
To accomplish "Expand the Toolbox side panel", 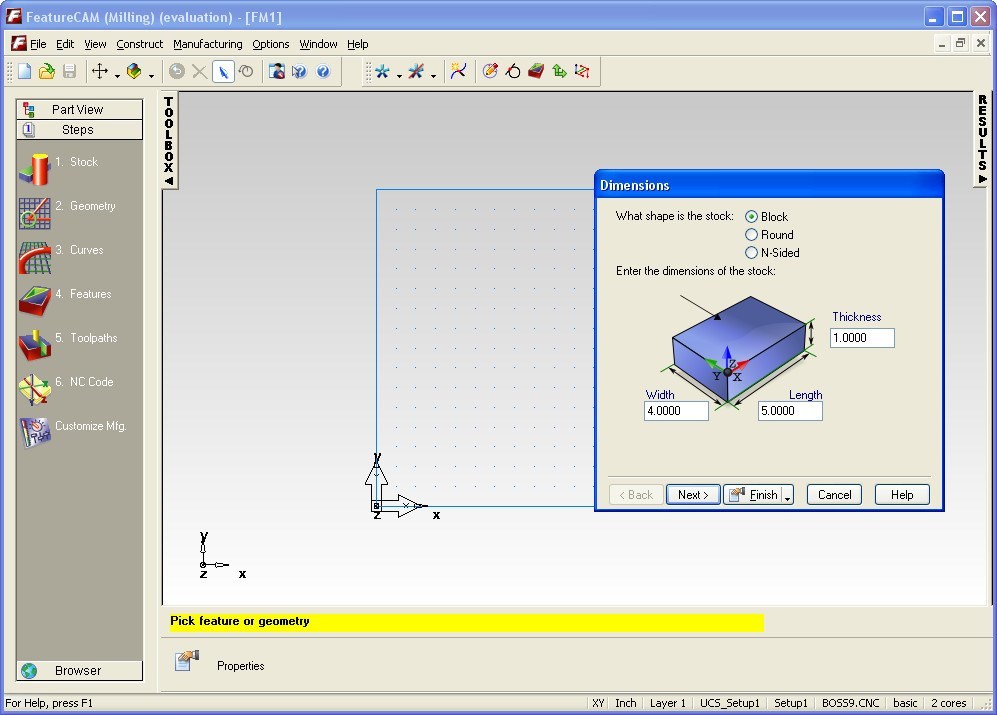I will click(169, 141).
